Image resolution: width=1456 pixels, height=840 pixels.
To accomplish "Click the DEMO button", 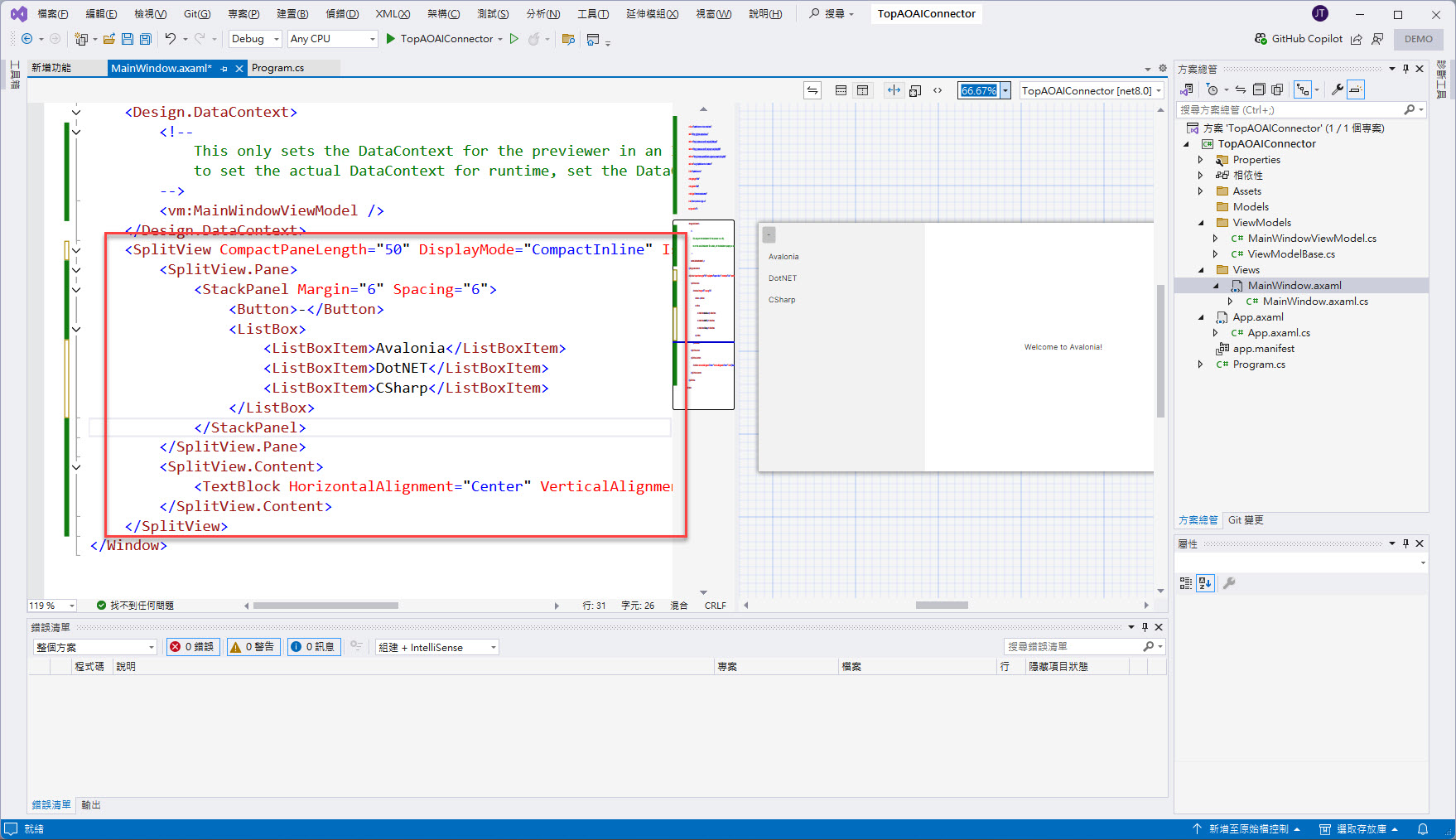I will click(1418, 39).
